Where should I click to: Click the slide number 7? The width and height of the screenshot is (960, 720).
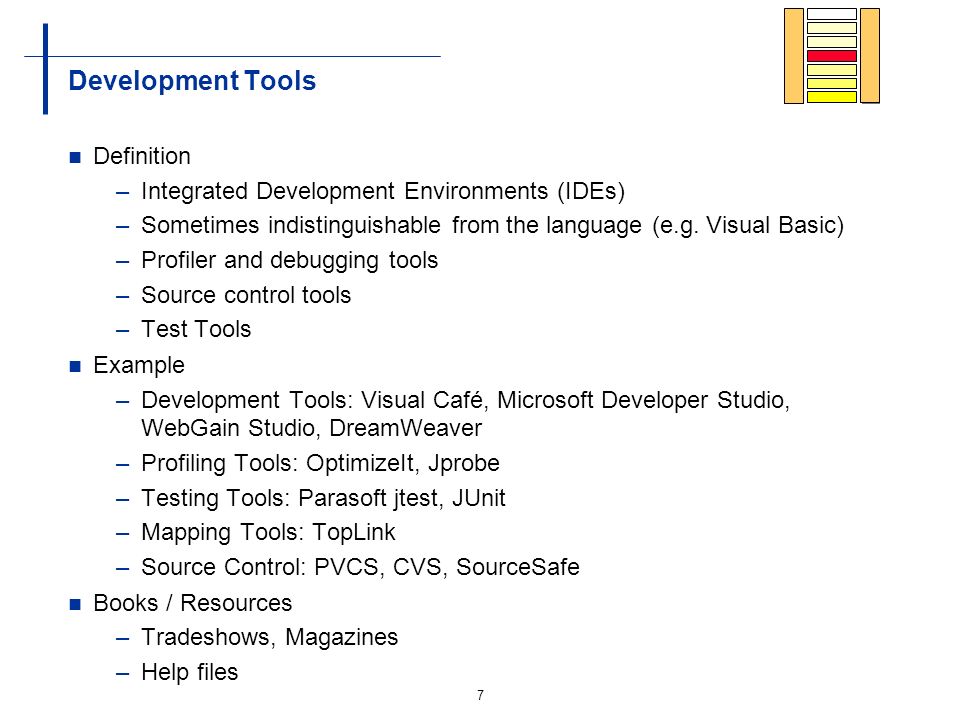coord(481,695)
